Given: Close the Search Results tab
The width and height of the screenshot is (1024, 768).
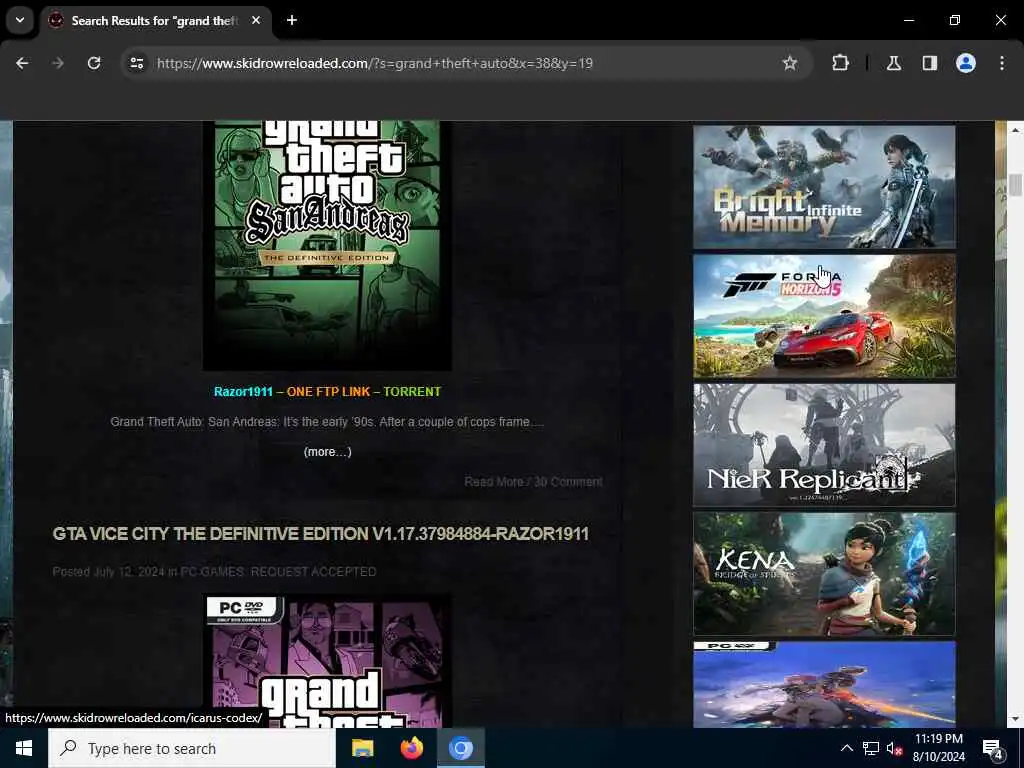Looking at the screenshot, I should click(x=256, y=20).
